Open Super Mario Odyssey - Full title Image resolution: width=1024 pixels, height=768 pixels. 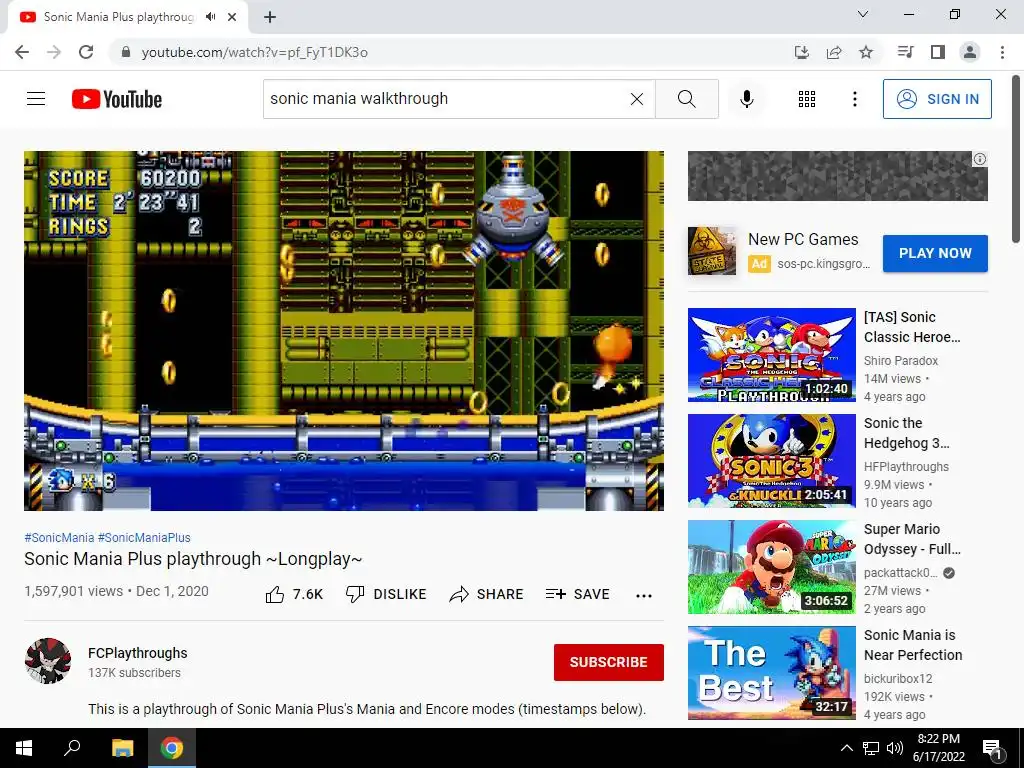click(912, 539)
